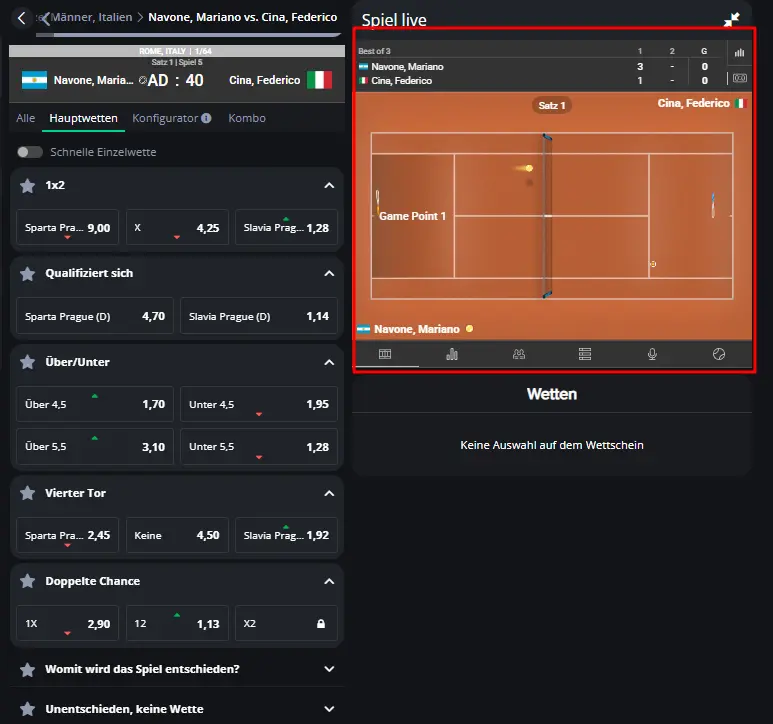Open the head-to-head players tab icon
The image size is (773, 724).
[x=519, y=354]
